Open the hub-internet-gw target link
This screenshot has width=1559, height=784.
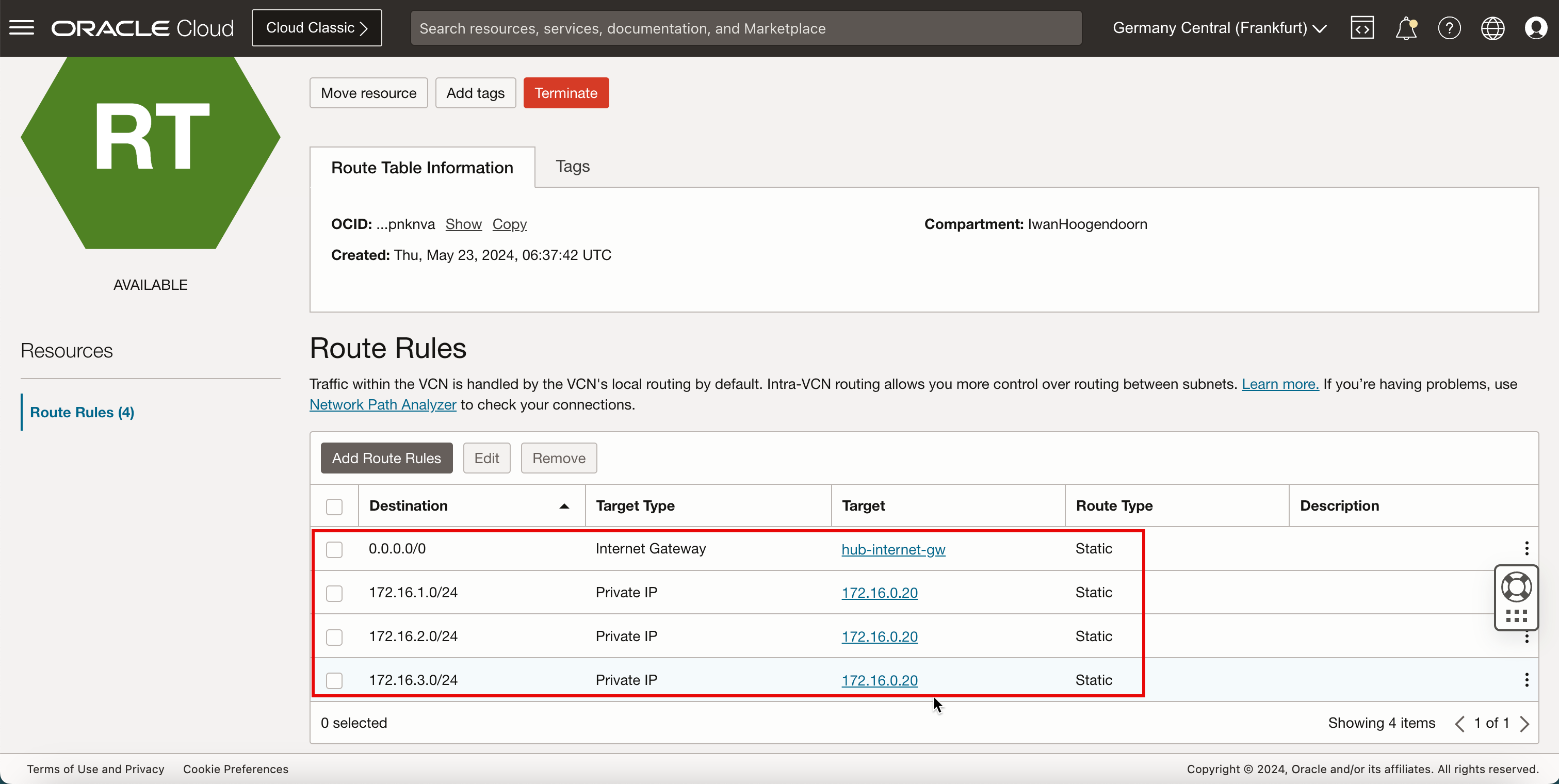pos(892,549)
